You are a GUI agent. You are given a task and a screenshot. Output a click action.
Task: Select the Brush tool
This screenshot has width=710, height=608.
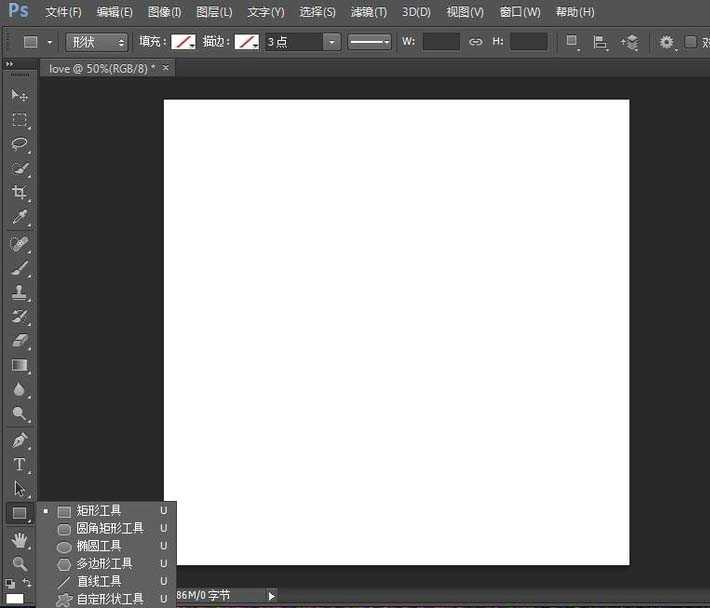19,268
